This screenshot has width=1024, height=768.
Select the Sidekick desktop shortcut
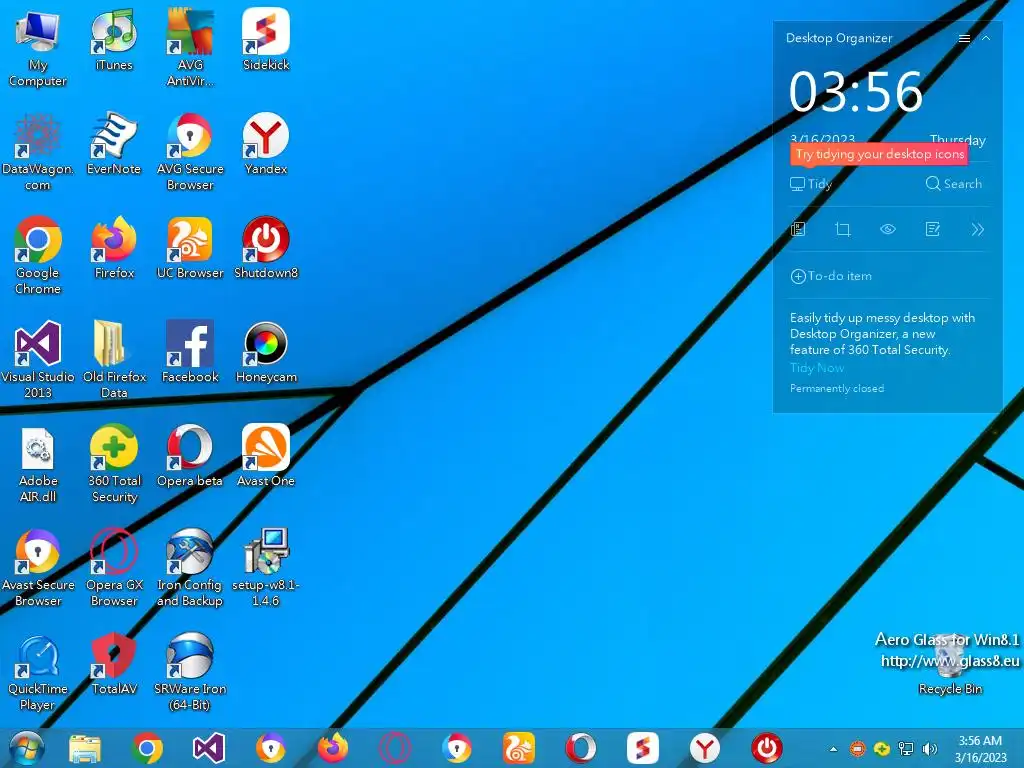pyautogui.click(x=266, y=40)
